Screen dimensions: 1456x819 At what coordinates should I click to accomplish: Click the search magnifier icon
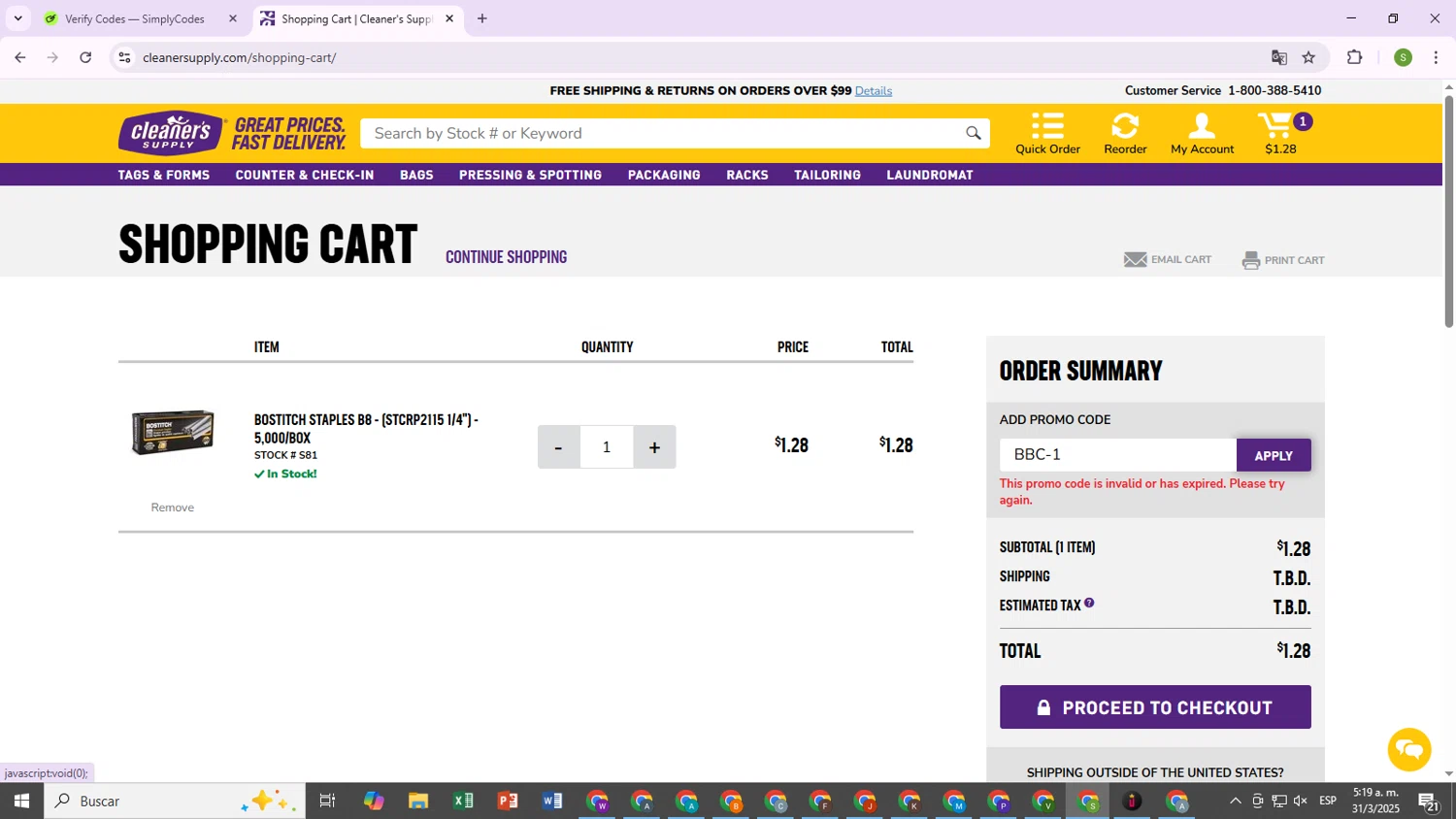click(x=973, y=134)
